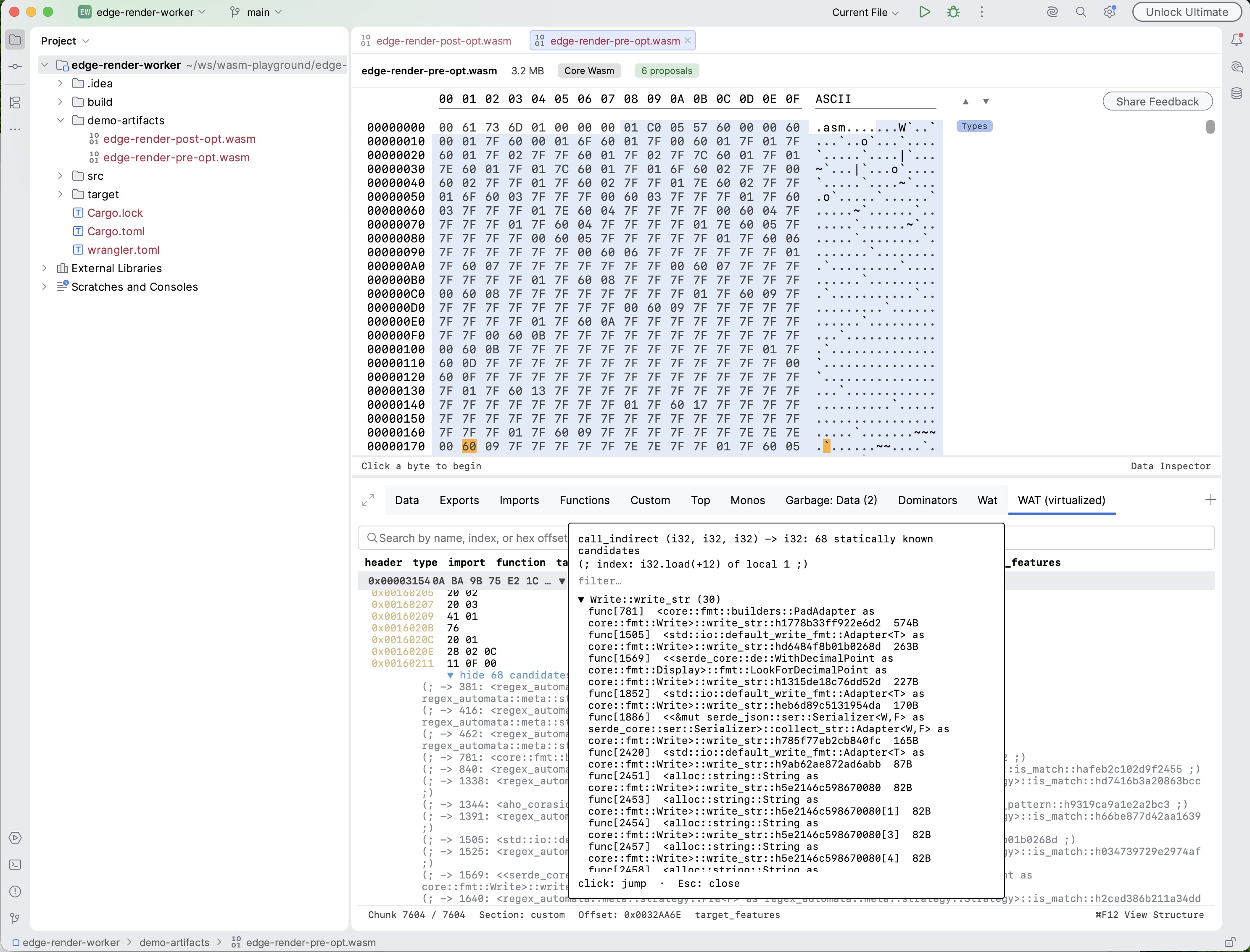Viewport: 1250px width, 952px height.
Task: Collapse the demo-artifacts folder
Action: coord(60,120)
